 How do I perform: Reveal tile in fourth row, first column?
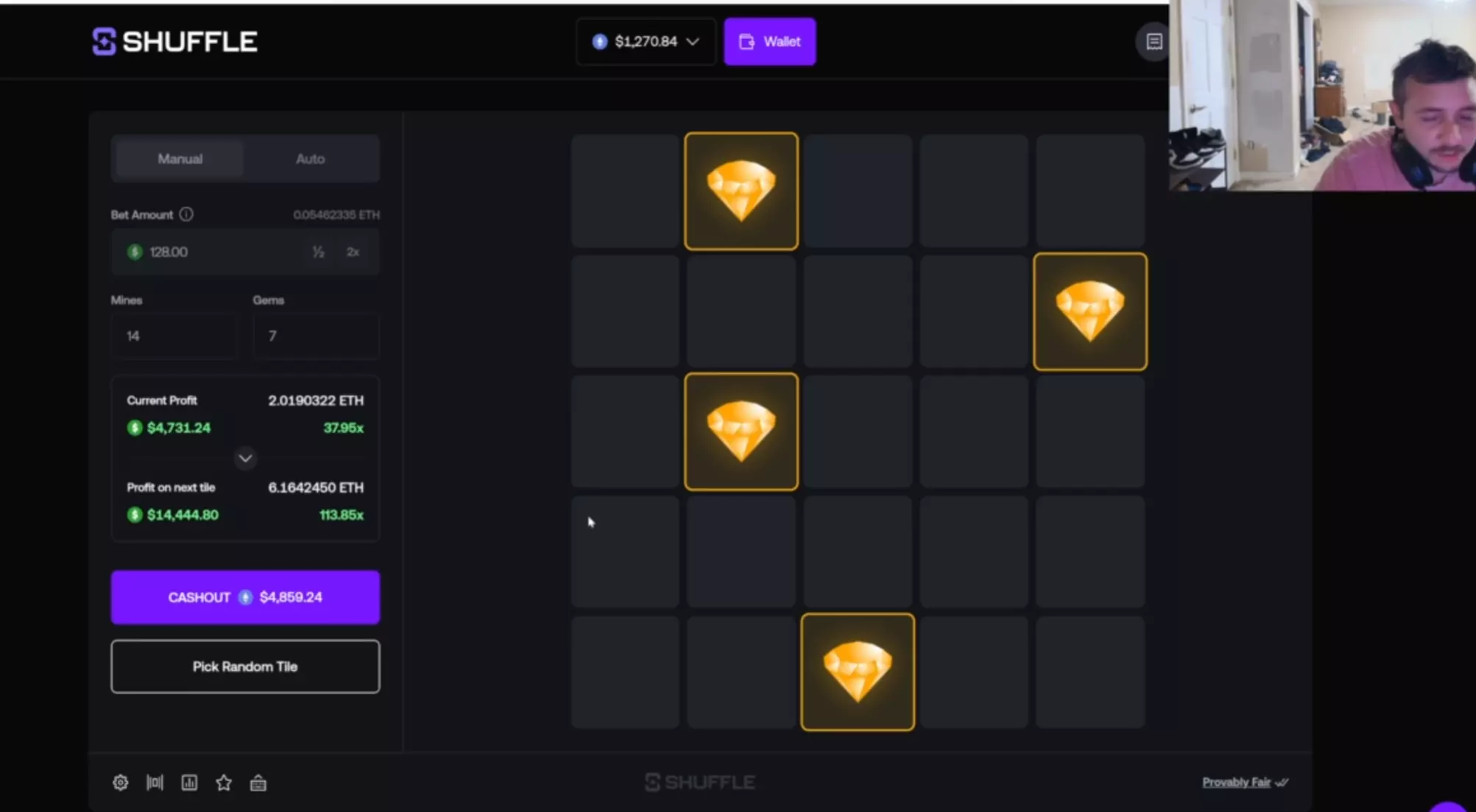tap(625, 552)
